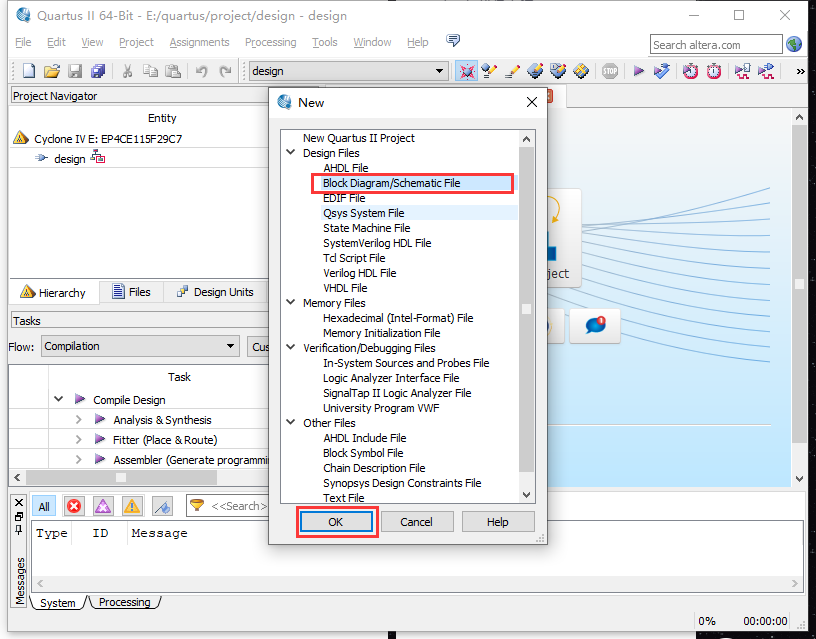This screenshot has width=816, height=639.
Task: Click the feedback speech bubble icon in menu bar
Action: tap(453, 40)
